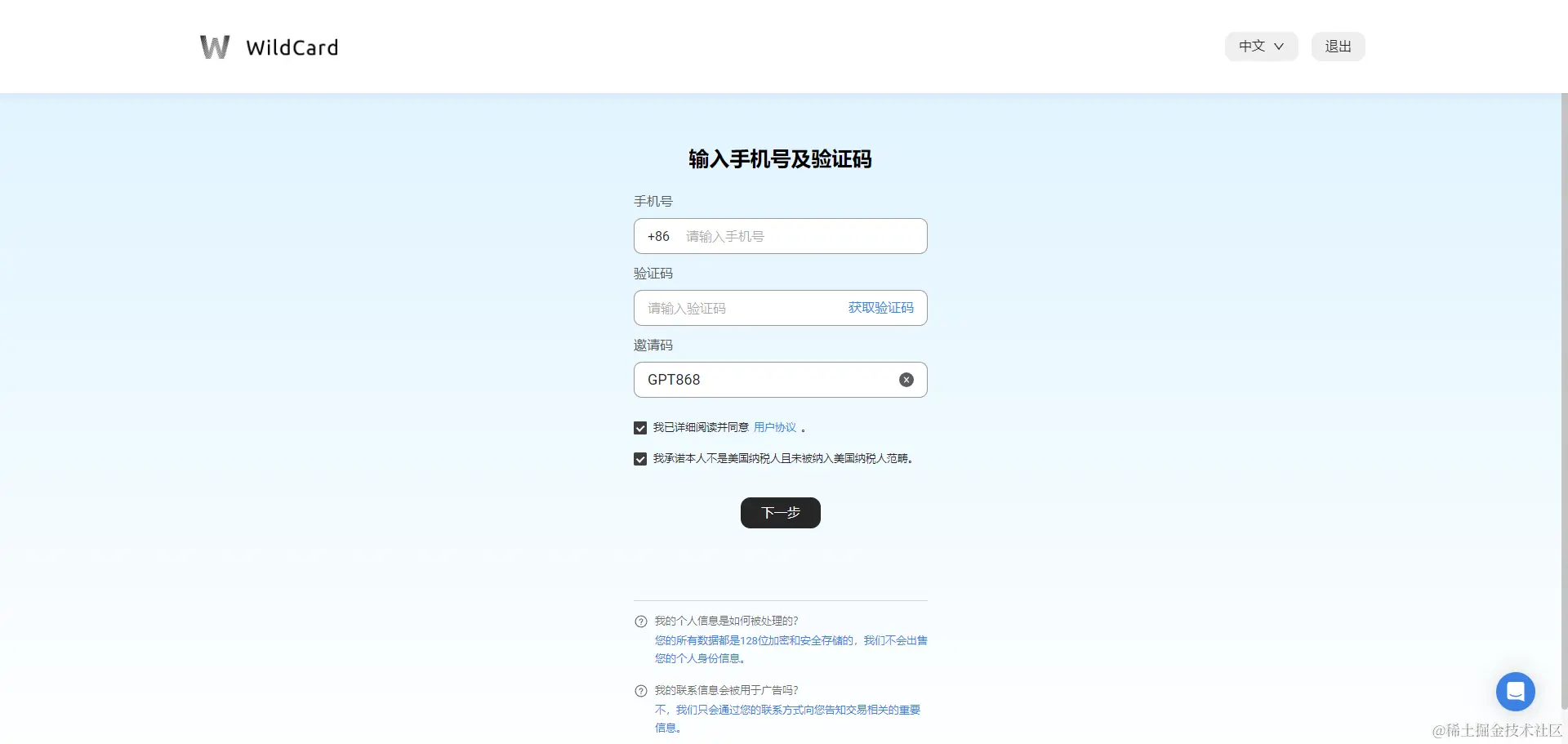Screen dimensions: 1568x744
Task: Click the 邀请码 field label
Action: tap(653, 345)
